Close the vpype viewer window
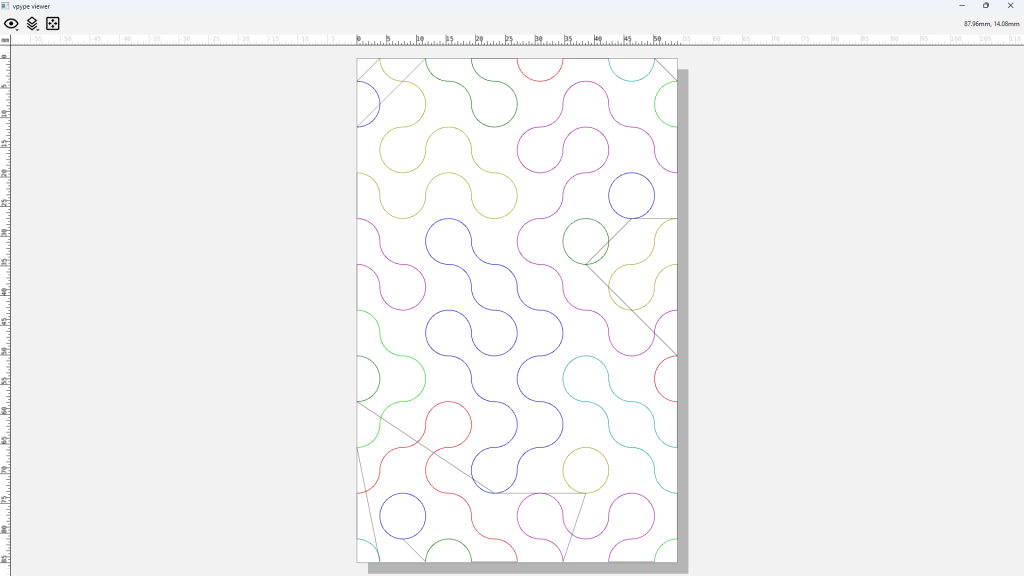 coord(1010,6)
